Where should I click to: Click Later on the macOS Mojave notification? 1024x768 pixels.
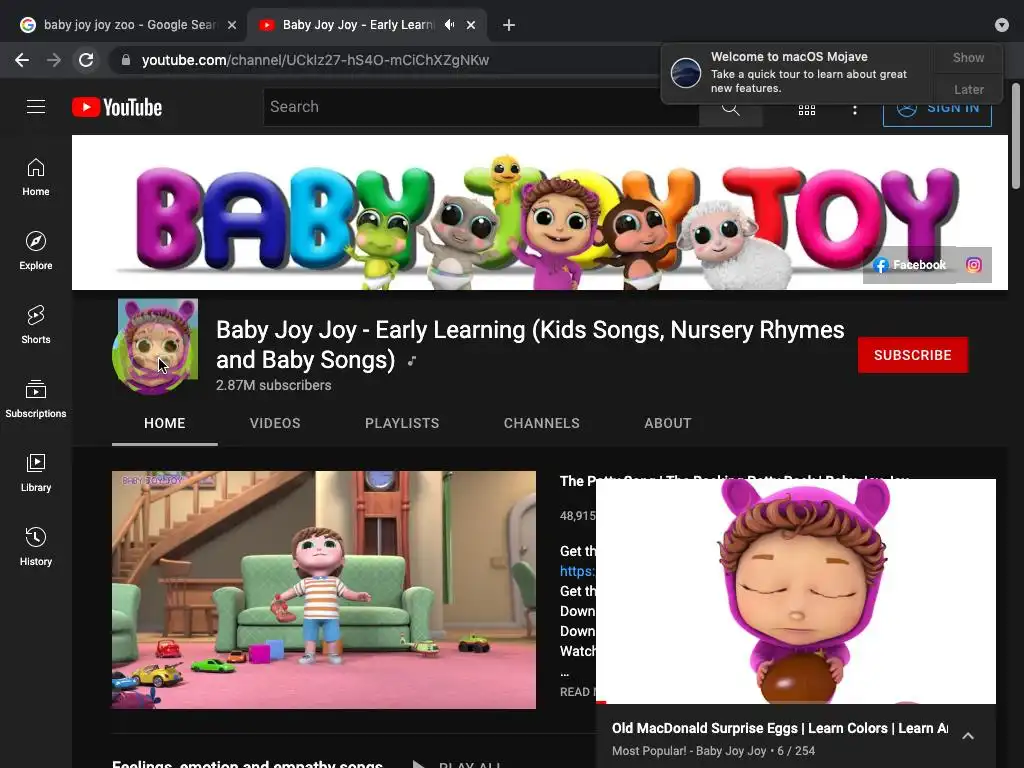968,89
